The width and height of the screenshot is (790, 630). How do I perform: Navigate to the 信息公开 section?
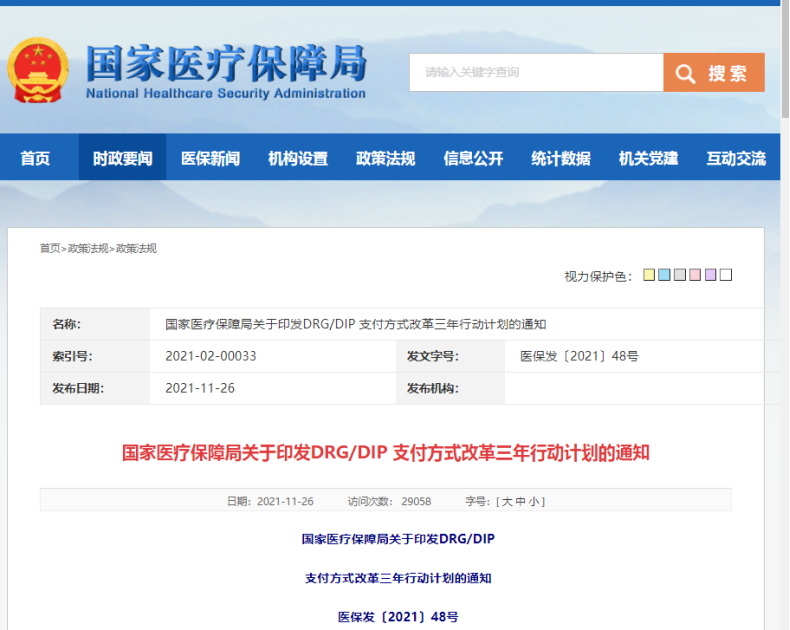[x=473, y=158]
